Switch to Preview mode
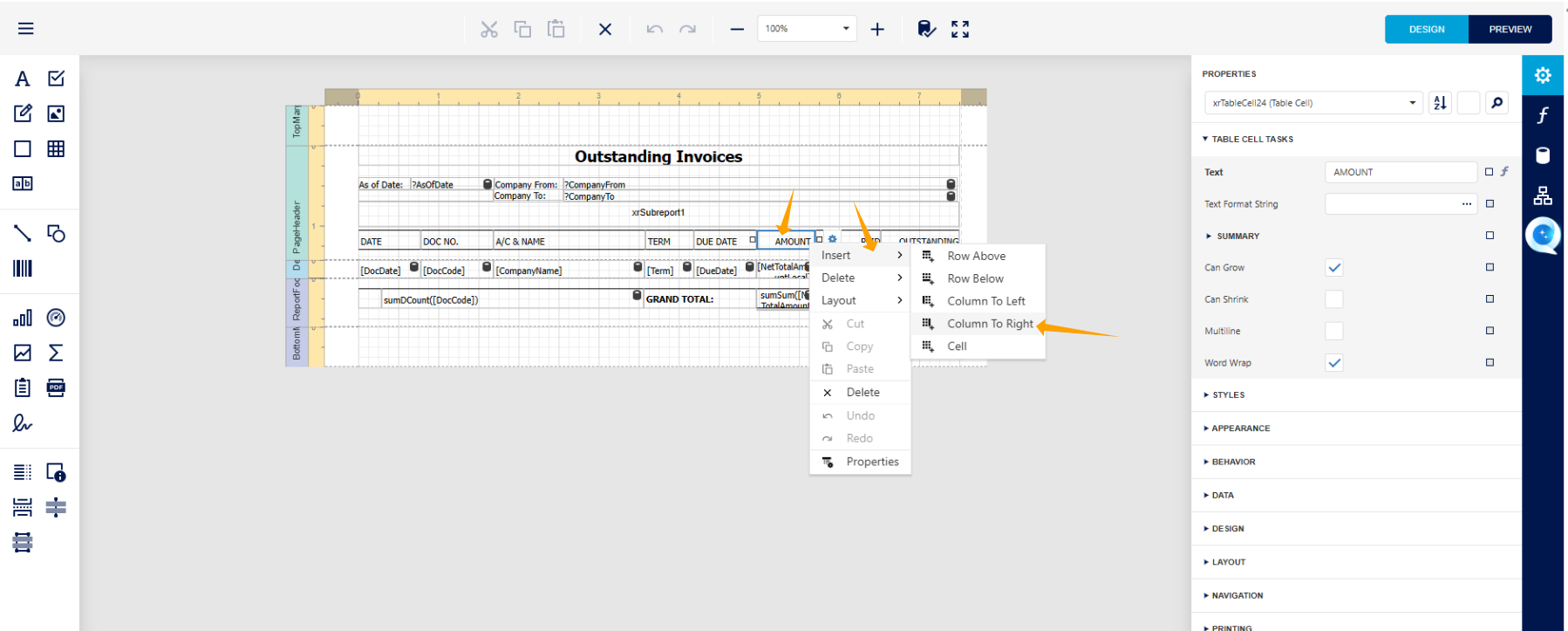 tap(1510, 29)
